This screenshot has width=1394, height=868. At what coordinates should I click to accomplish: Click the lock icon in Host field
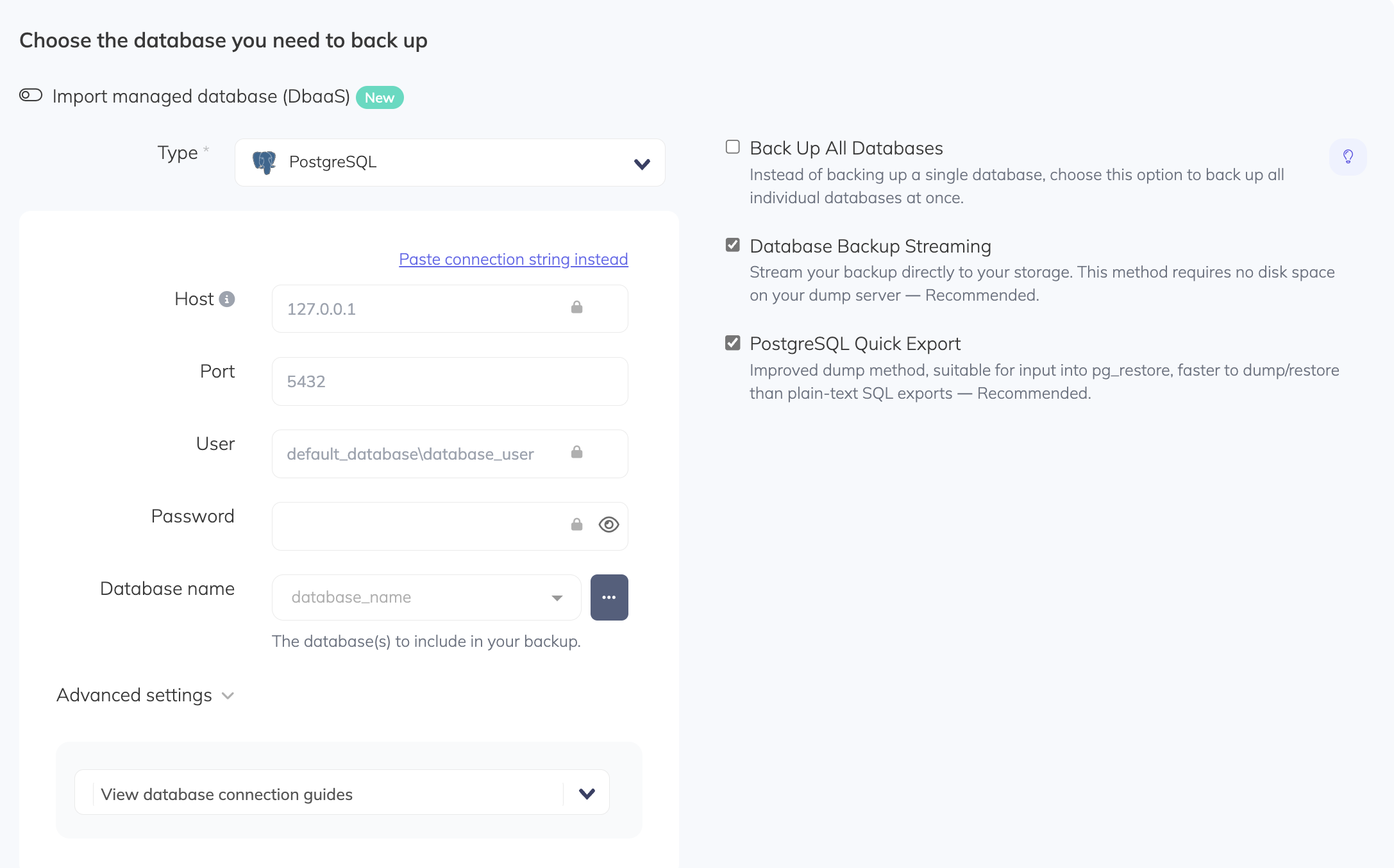[577, 308]
